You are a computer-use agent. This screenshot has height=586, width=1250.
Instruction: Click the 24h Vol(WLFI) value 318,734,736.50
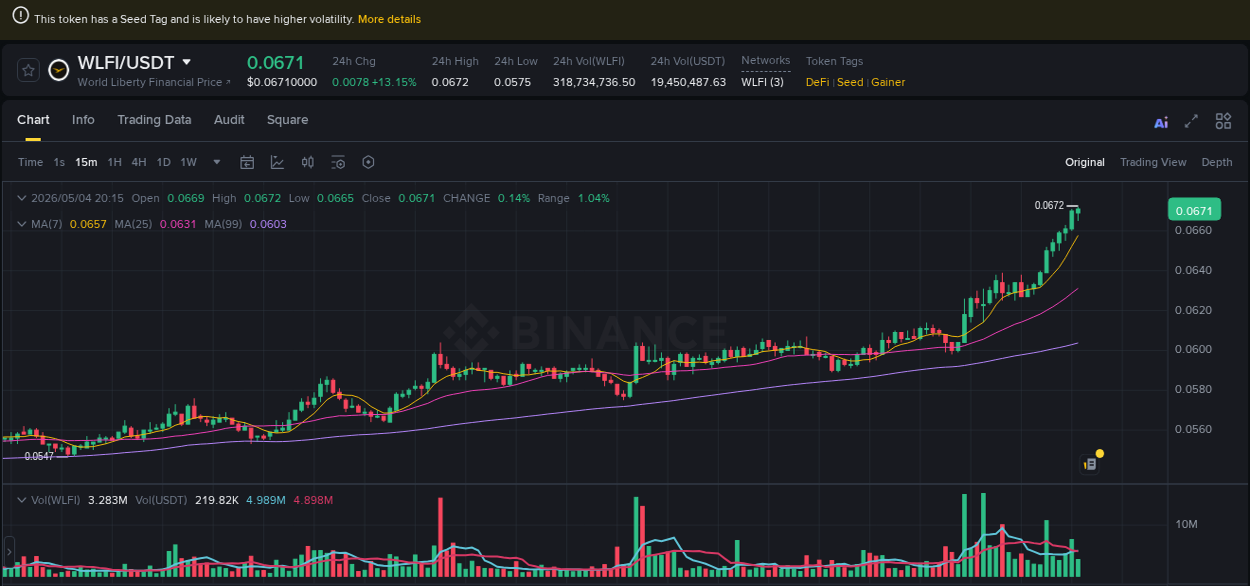(594, 82)
